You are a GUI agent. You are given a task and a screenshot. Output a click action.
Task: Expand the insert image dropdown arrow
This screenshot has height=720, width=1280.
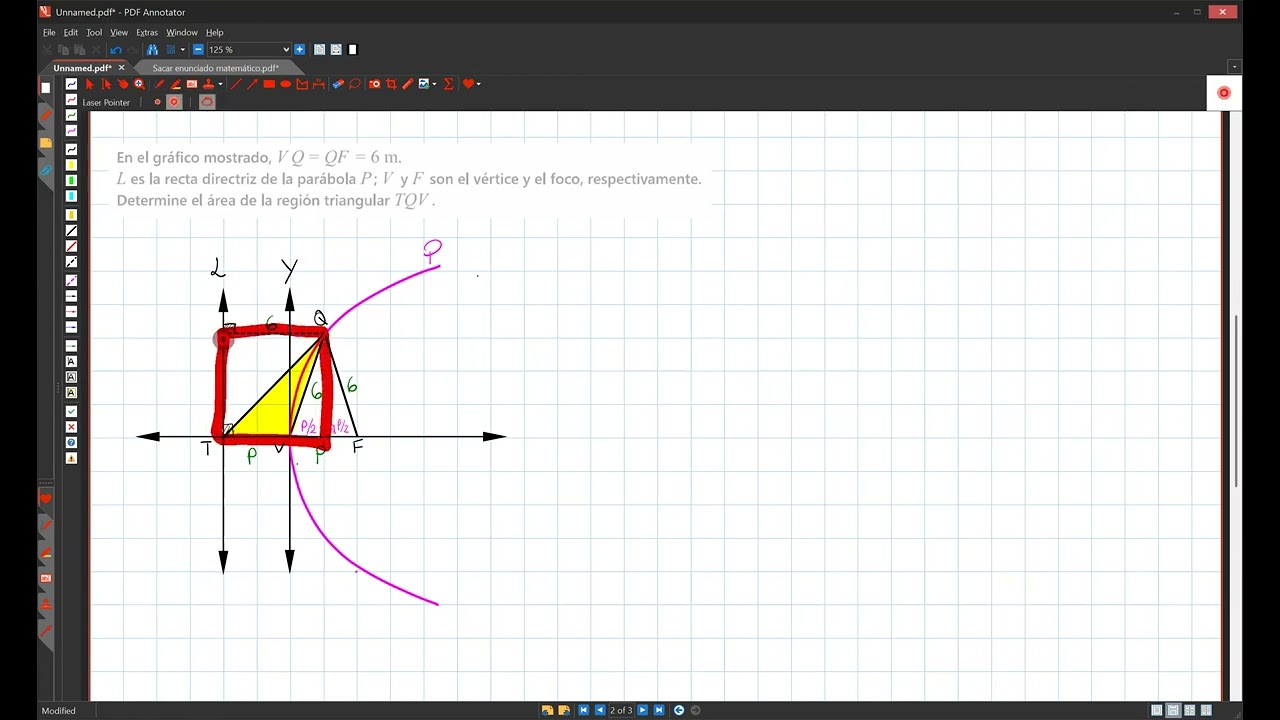click(x=434, y=84)
